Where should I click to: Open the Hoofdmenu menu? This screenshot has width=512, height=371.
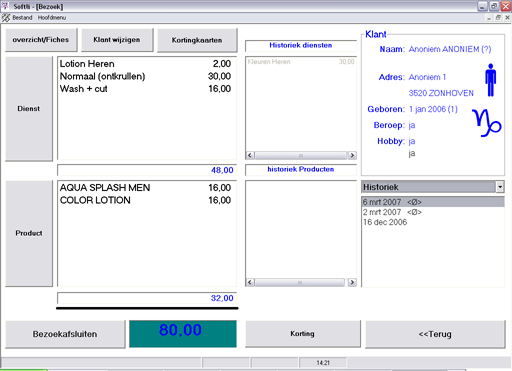tap(52, 18)
